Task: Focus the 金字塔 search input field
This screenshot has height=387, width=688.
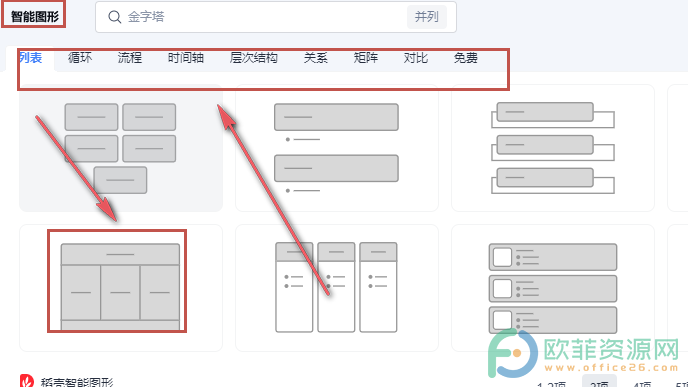Action: (x=276, y=17)
